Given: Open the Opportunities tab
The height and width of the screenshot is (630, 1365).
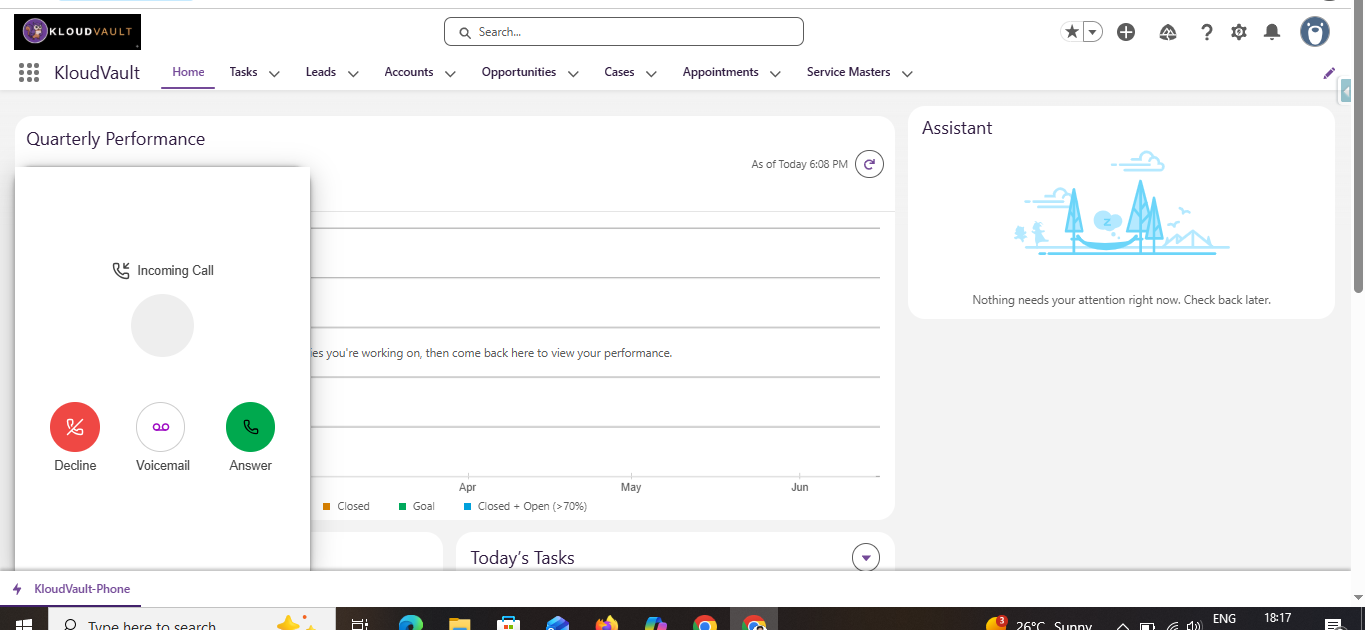Looking at the screenshot, I should click(x=519, y=72).
